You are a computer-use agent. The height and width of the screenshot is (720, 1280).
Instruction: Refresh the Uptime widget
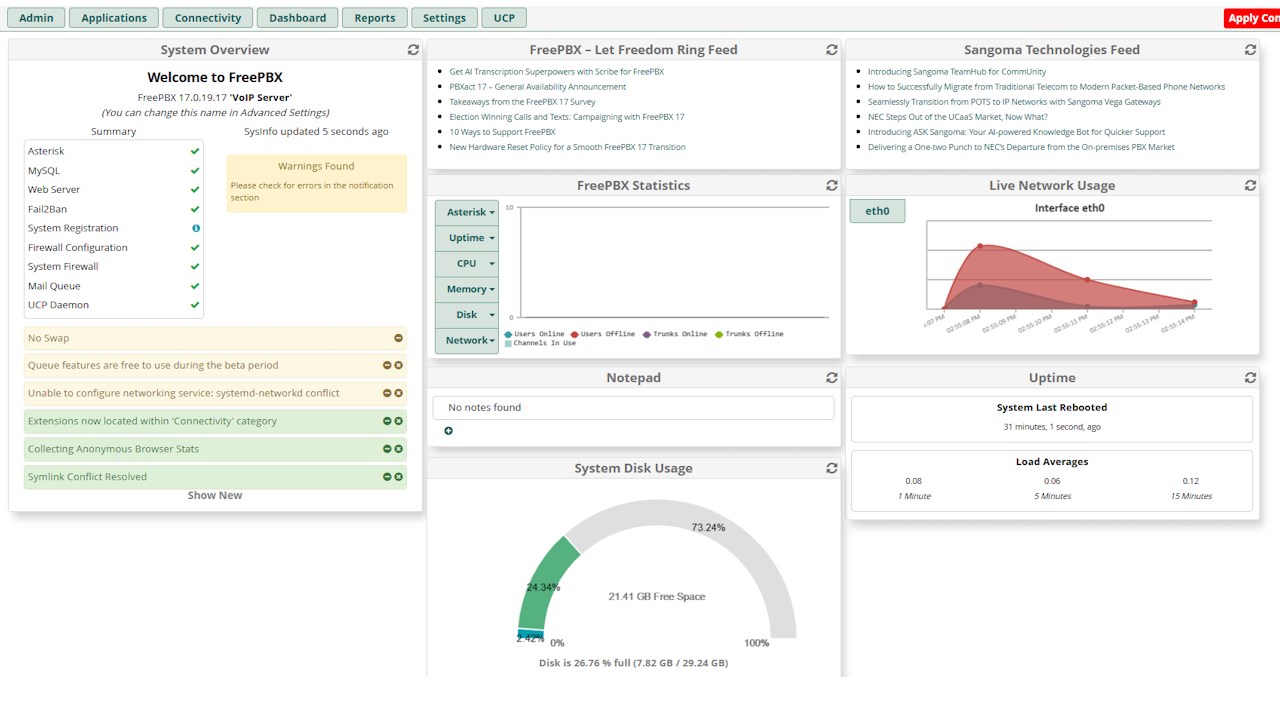(x=1250, y=377)
